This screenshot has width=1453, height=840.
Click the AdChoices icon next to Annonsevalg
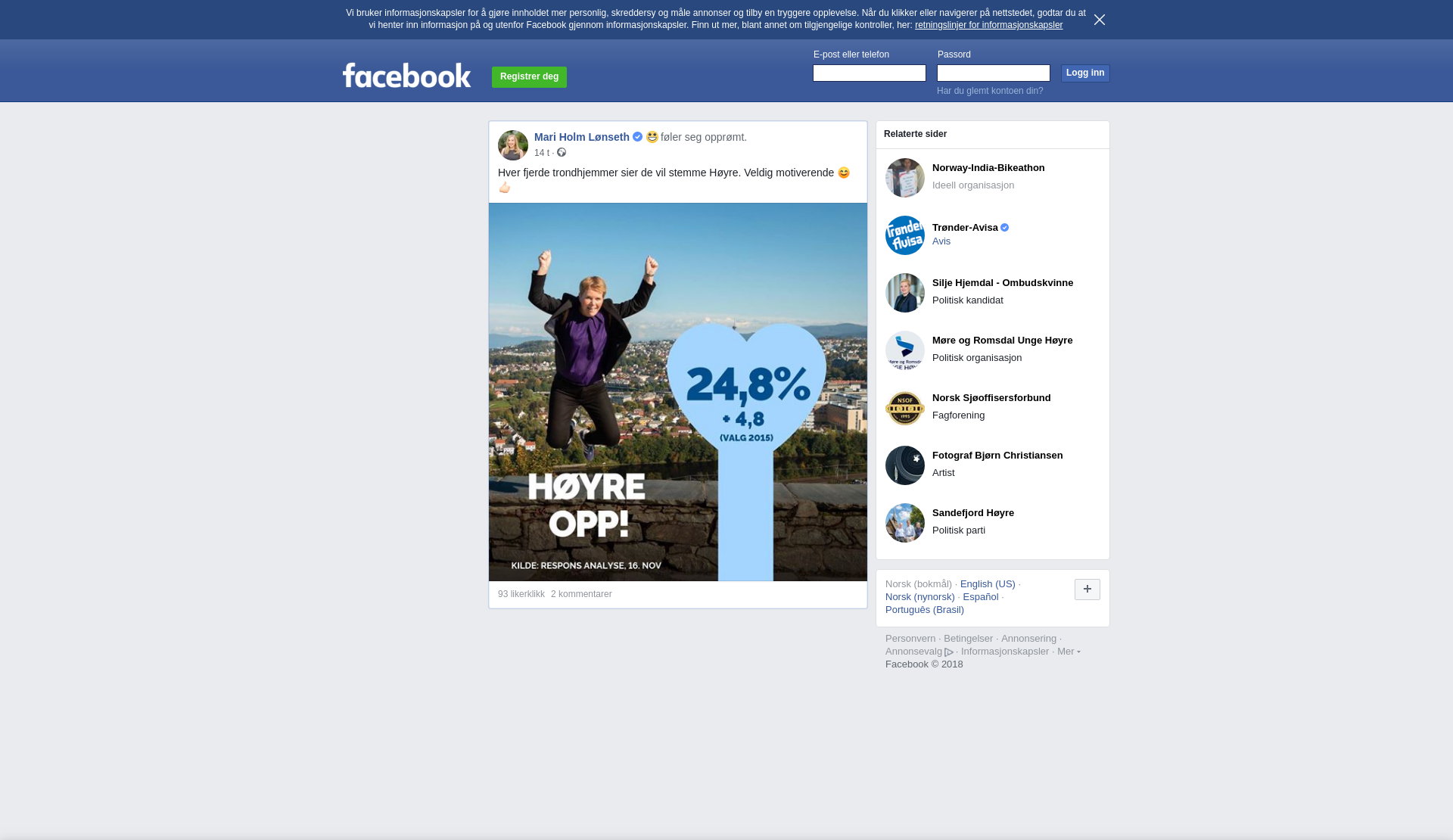pyautogui.click(x=949, y=652)
